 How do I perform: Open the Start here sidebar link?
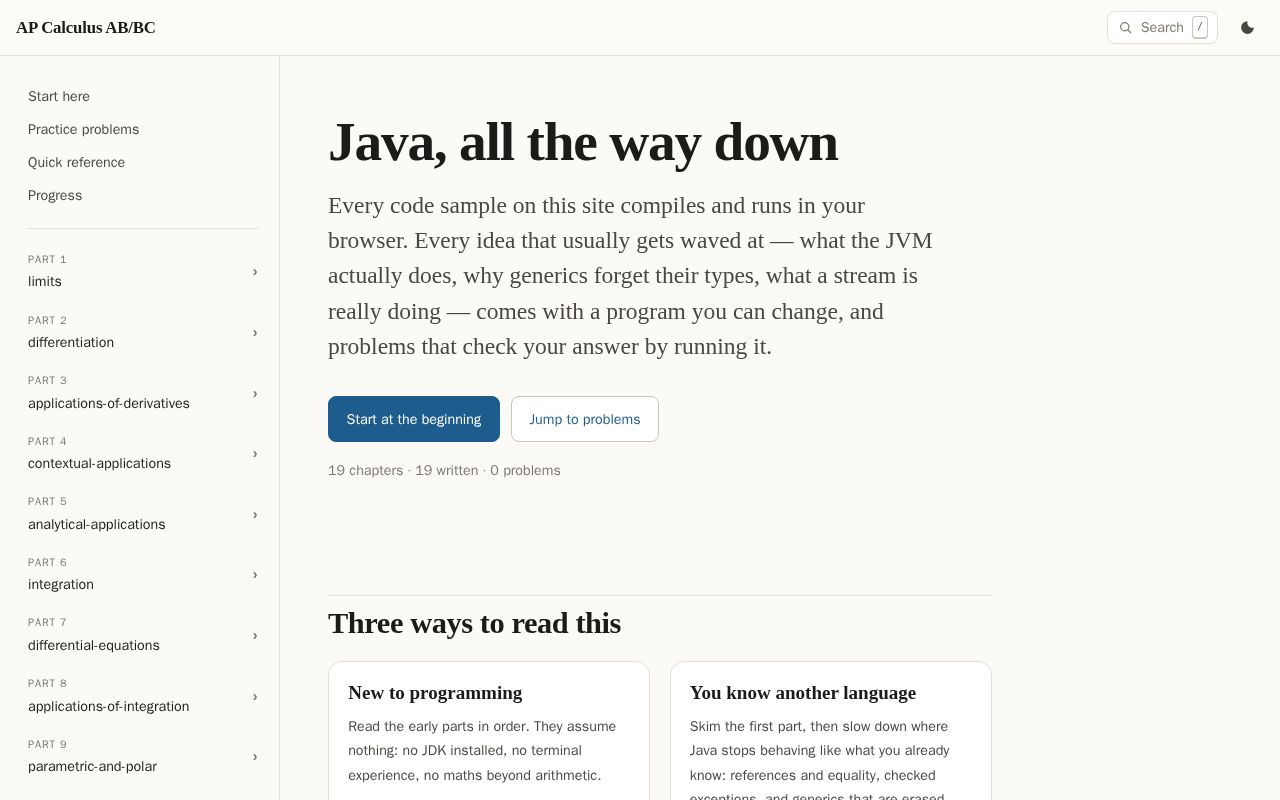pos(59,96)
